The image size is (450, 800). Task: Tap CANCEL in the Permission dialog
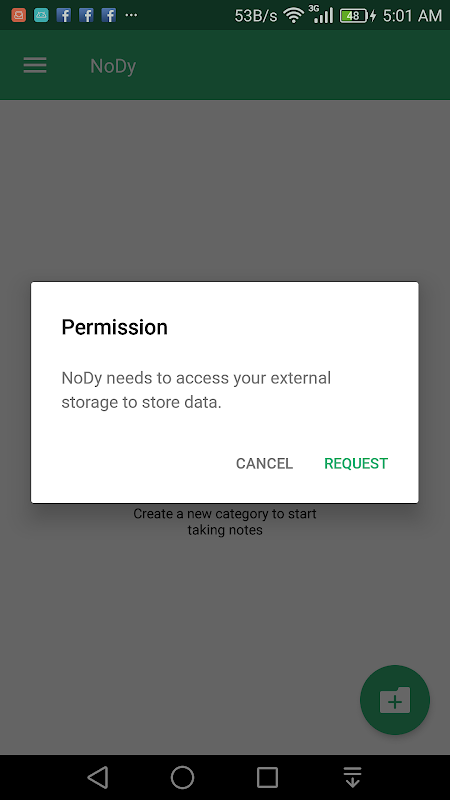(x=264, y=463)
